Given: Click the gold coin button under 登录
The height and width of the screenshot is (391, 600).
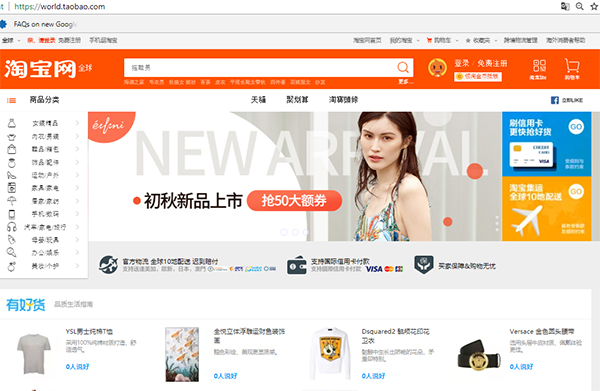Looking at the screenshot, I should pyautogui.click(x=478, y=77).
